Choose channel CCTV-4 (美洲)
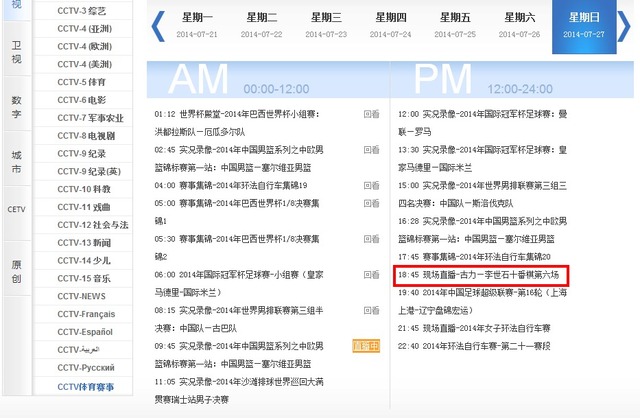This screenshot has width=640, height=418. click(x=83, y=64)
